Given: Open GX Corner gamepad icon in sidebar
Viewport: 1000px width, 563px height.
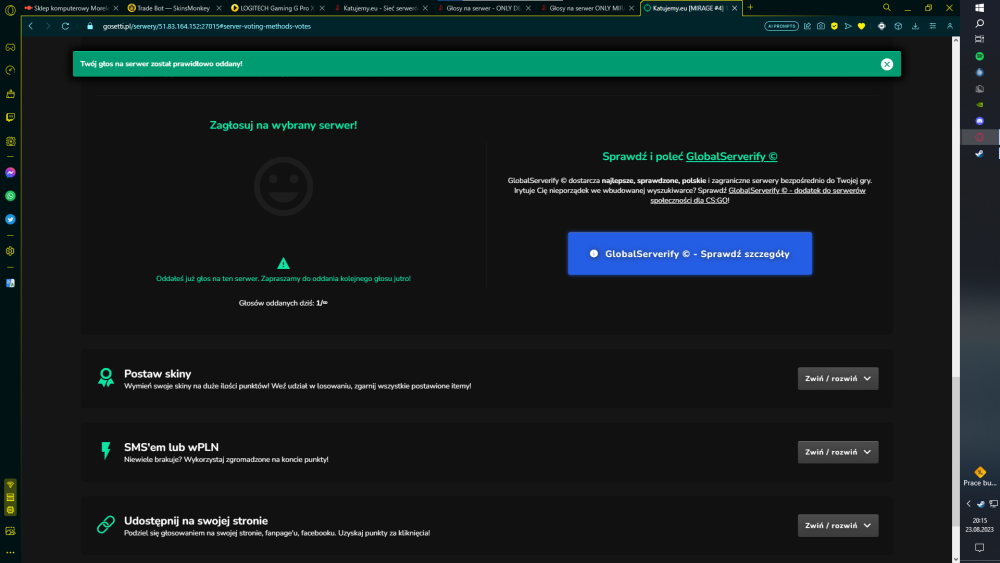Looking at the screenshot, I should coord(10,47).
